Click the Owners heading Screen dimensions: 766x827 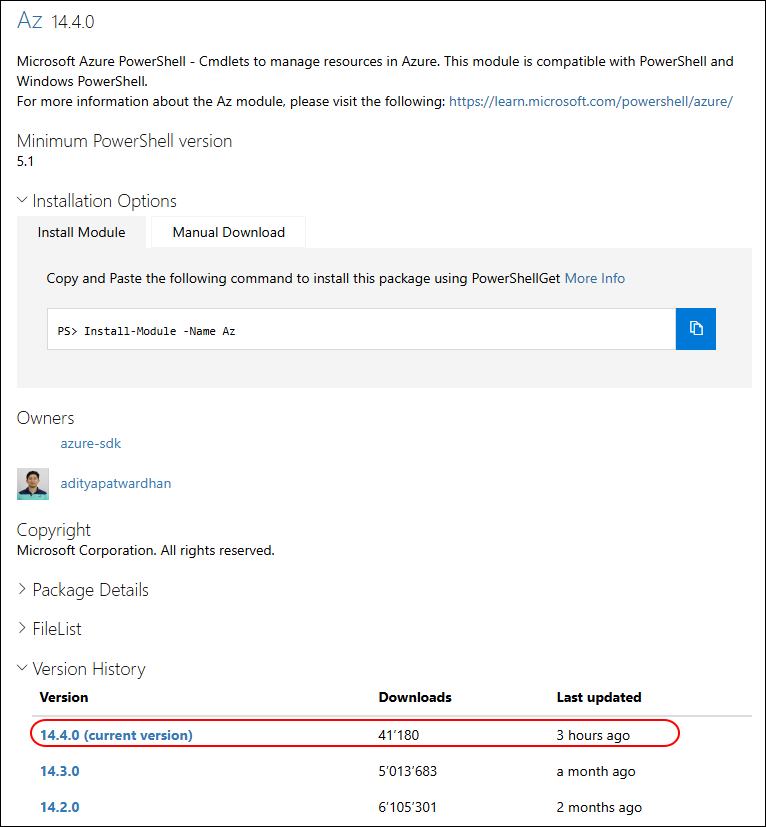(45, 418)
